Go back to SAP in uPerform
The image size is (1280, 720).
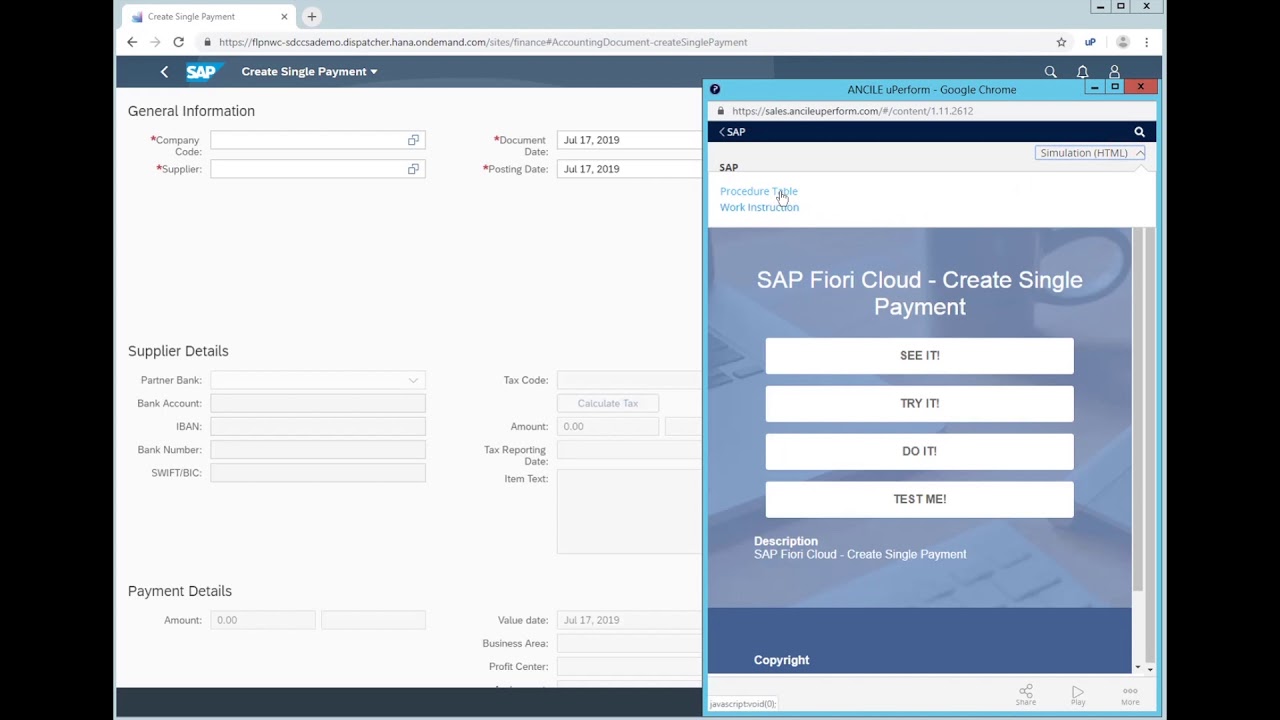(732, 132)
